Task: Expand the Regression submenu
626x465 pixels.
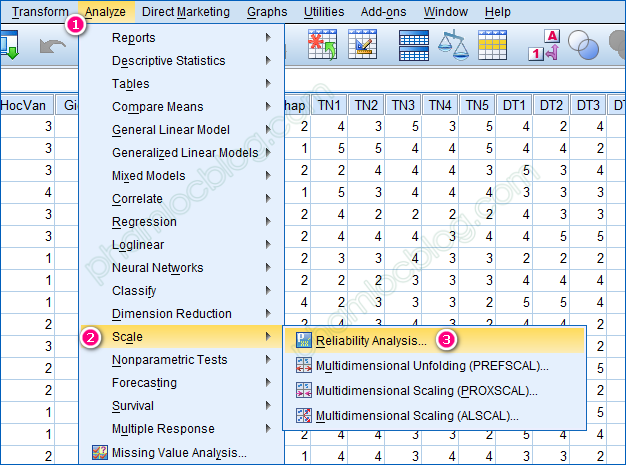Action: coord(144,222)
